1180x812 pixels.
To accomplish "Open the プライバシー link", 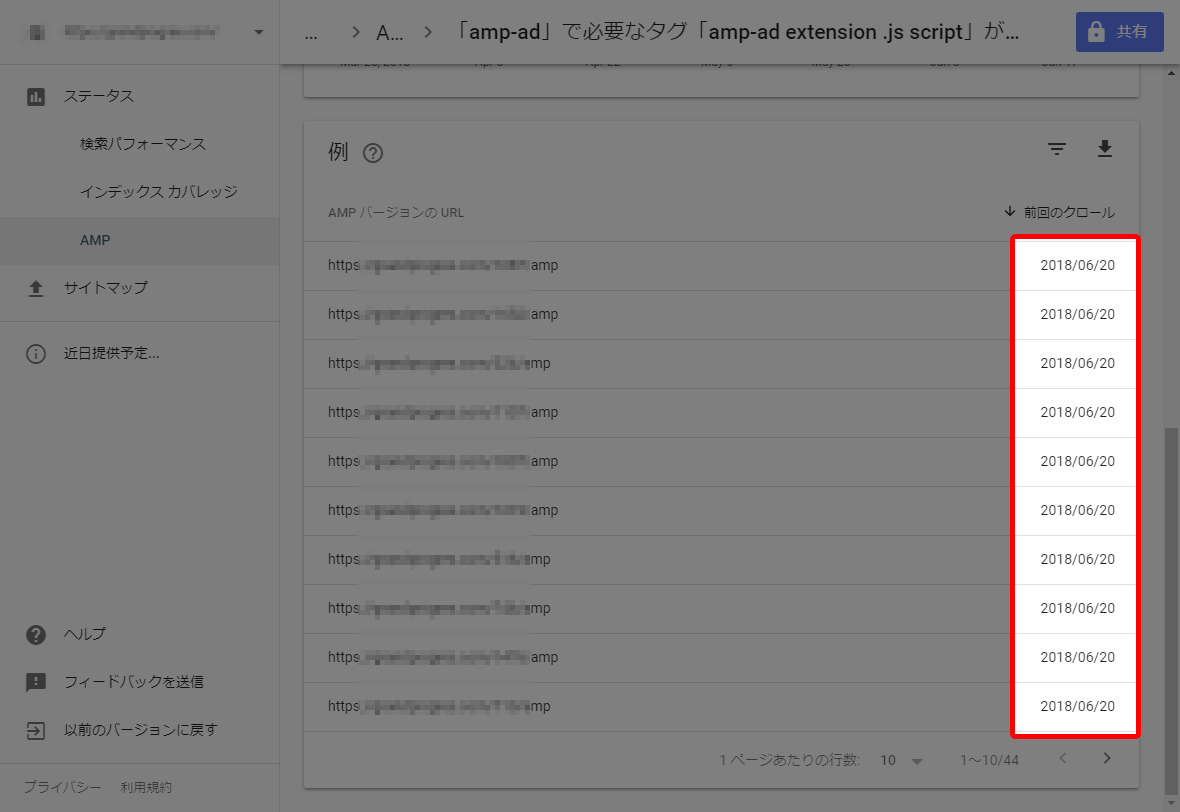I will [x=62, y=788].
